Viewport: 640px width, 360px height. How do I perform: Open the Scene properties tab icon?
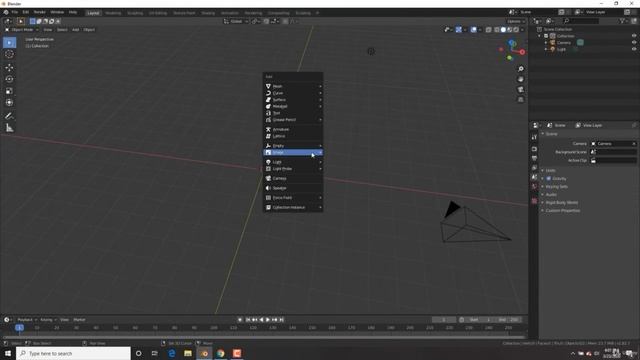click(x=534, y=177)
